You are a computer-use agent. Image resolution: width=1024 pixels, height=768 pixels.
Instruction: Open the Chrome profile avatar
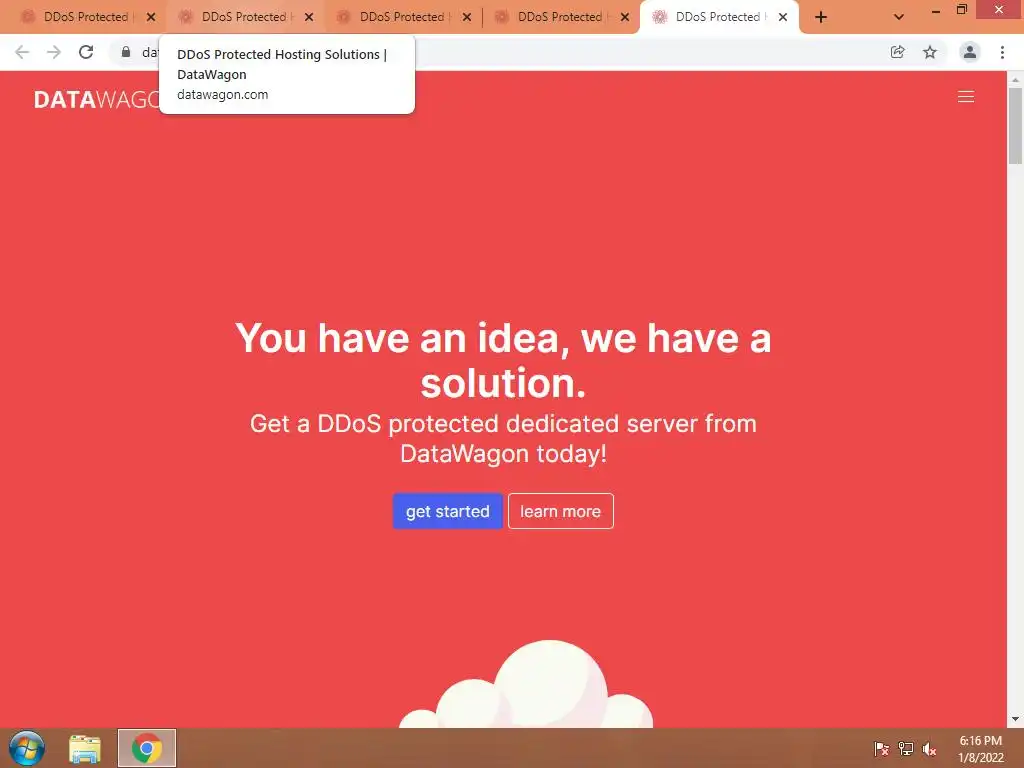(970, 52)
